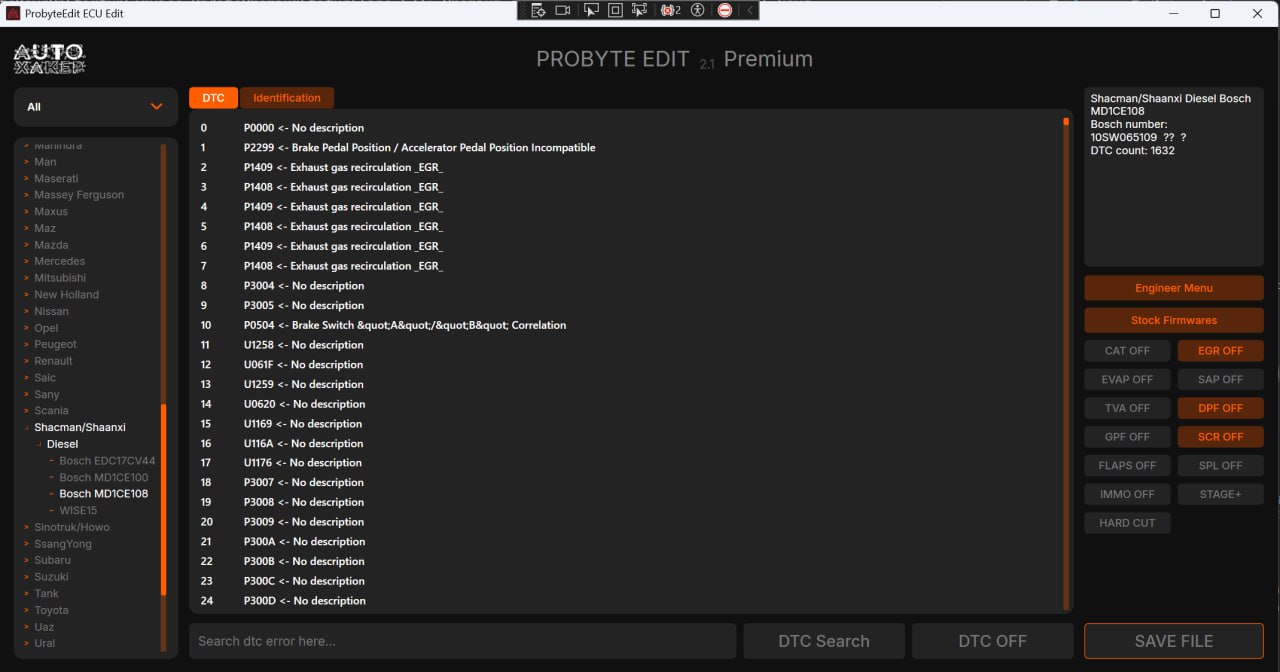This screenshot has width=1280, height=672.
Task: Click the Auto Xaker logo
Action: tap(50, 59)
